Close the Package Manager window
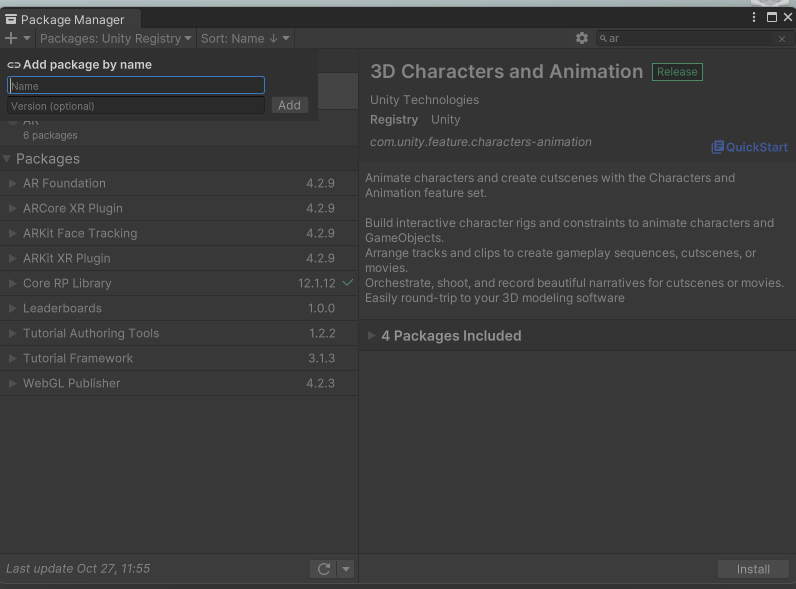The image size is (796, 589). tap(788, 17)
